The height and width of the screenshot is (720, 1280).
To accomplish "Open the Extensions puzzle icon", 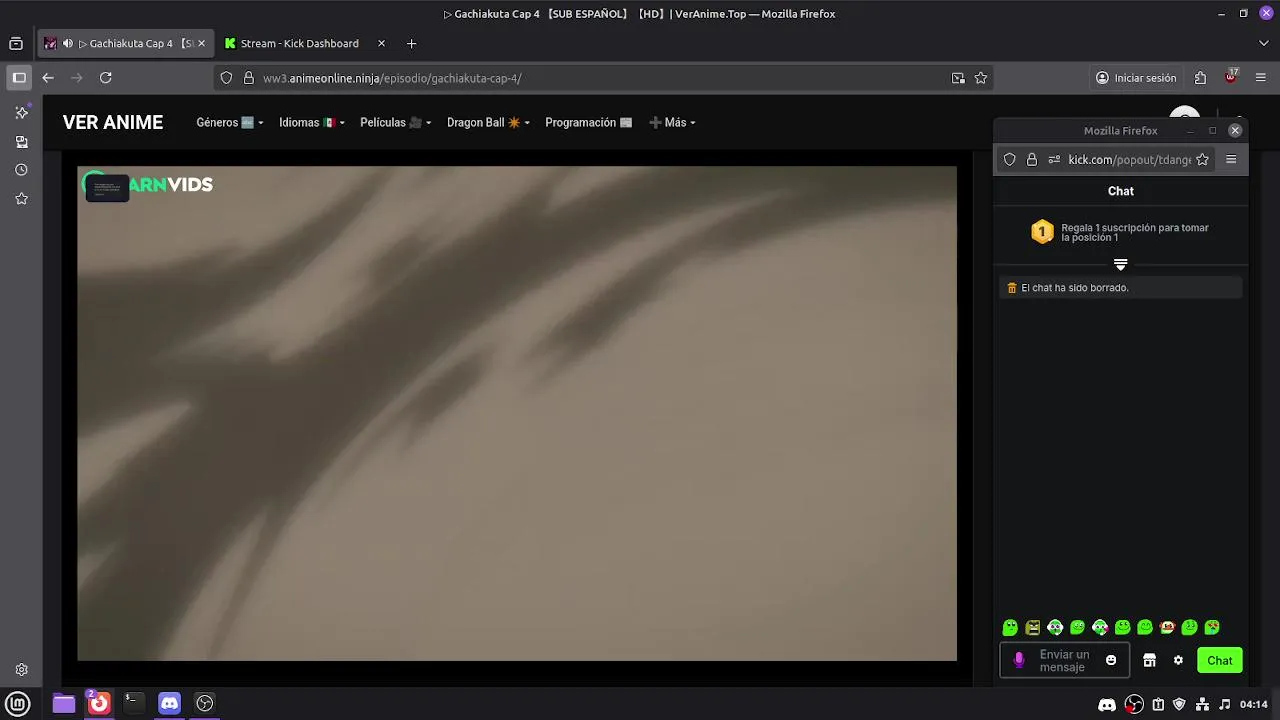I will (1201, 78).
